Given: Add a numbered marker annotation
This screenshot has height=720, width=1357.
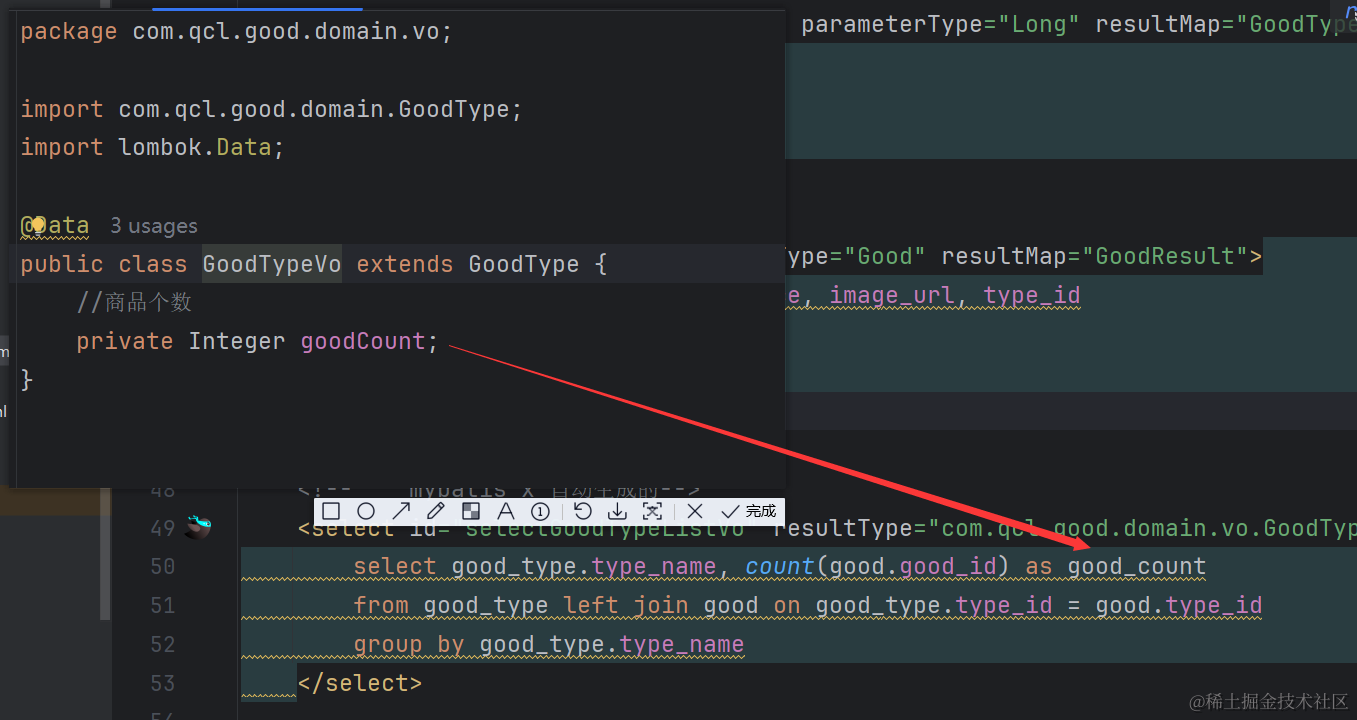Looking at the screenshot, I should 540,511.
